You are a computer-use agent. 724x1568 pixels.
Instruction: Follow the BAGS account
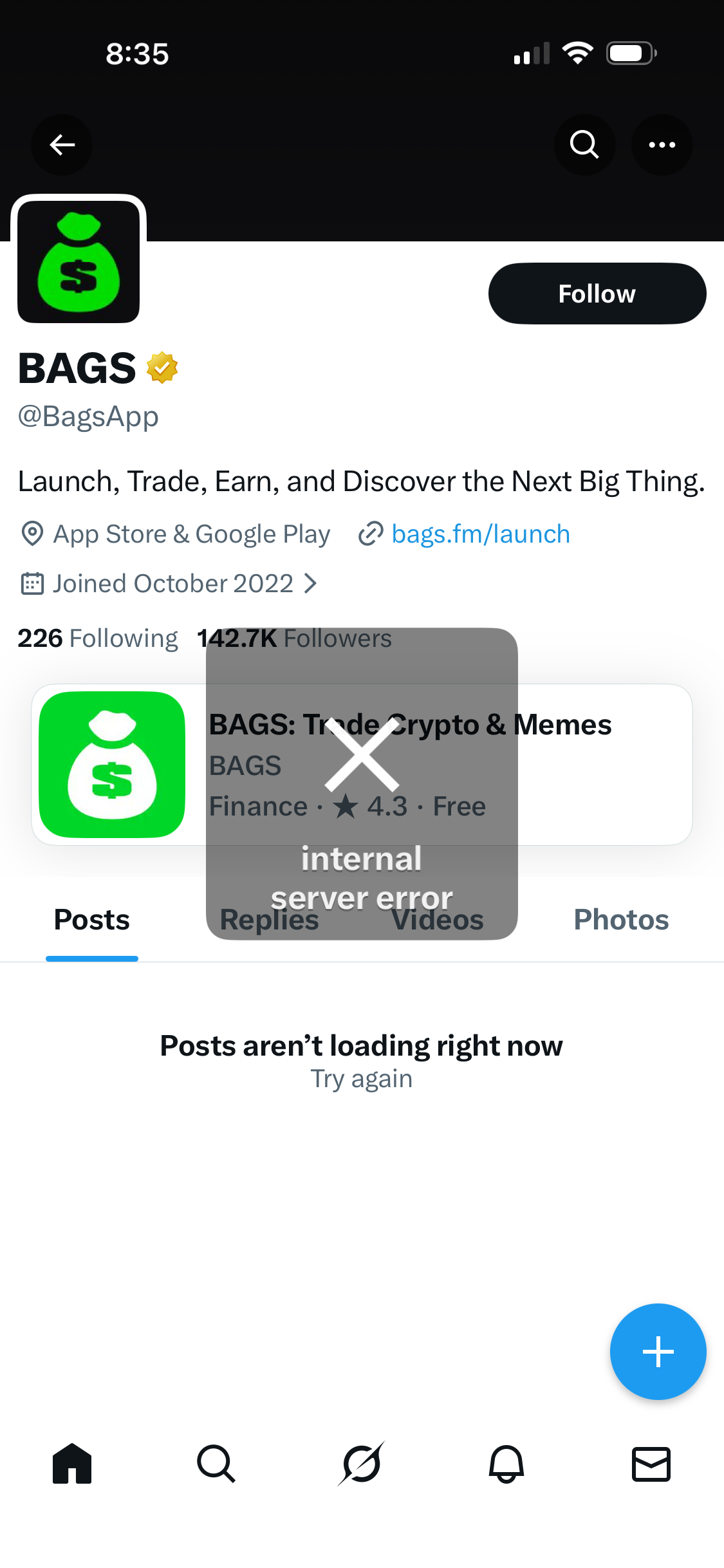click(x=597, y=294)
